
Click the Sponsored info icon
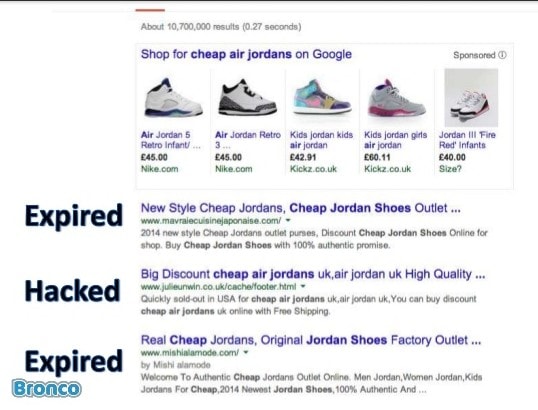click(502, 55)
